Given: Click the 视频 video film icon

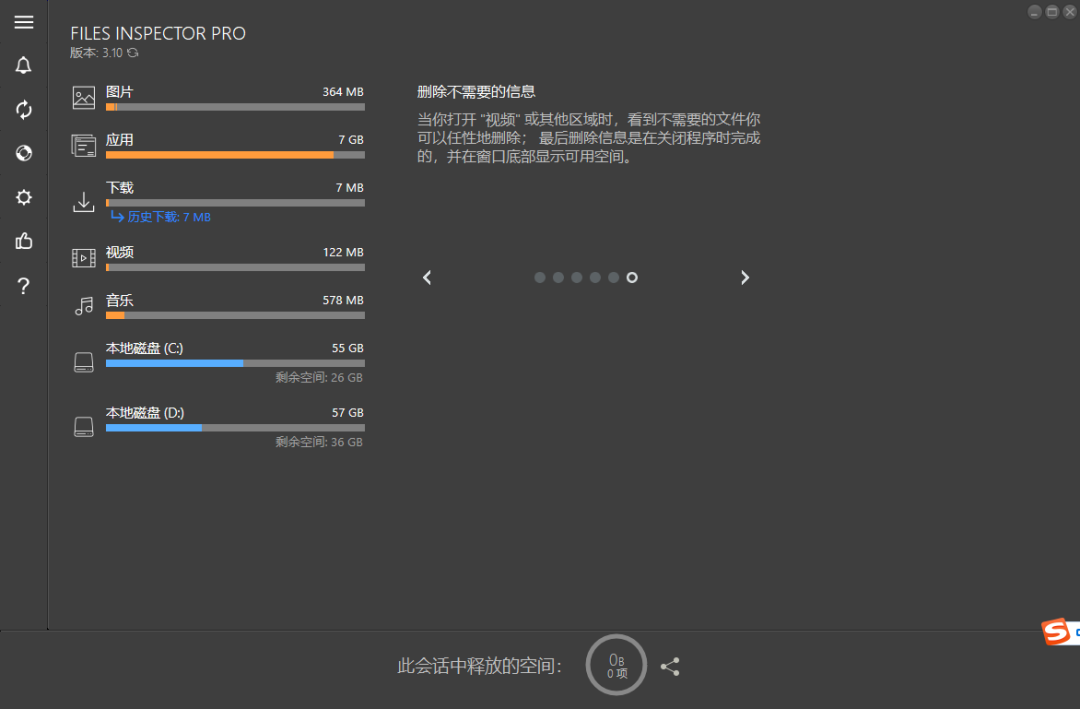Looking at the screenshot, I should click(x=83, y=258).
